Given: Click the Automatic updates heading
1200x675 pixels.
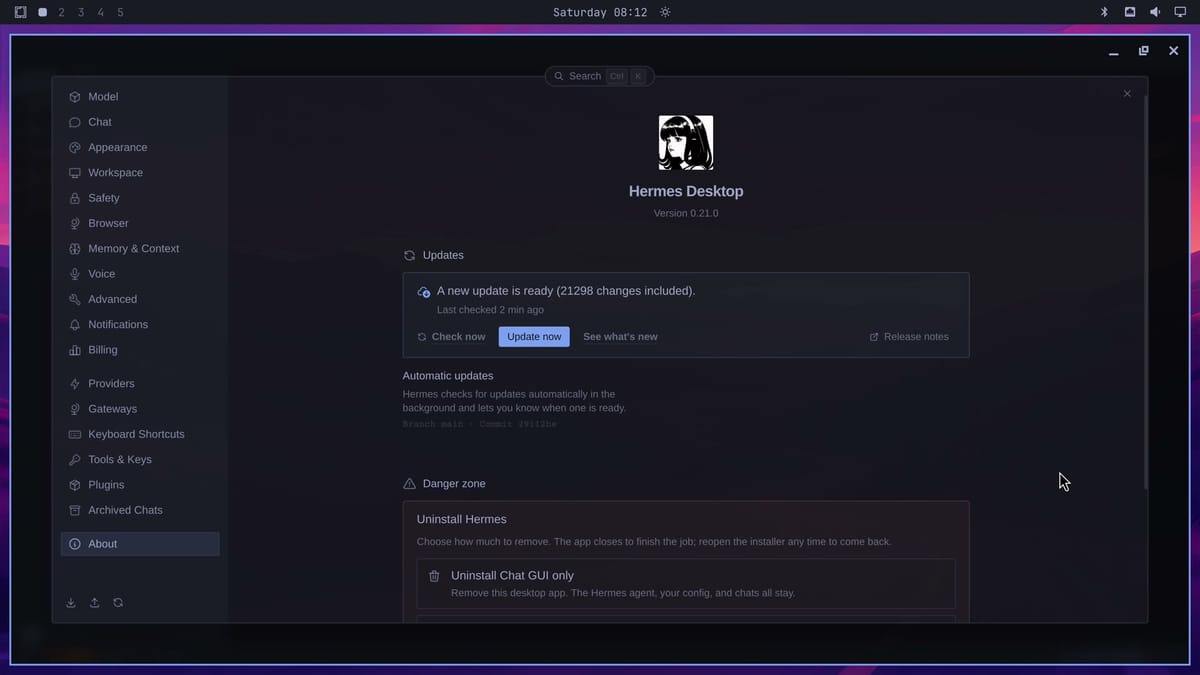Looking at the screenshot, I should (448, 376).
